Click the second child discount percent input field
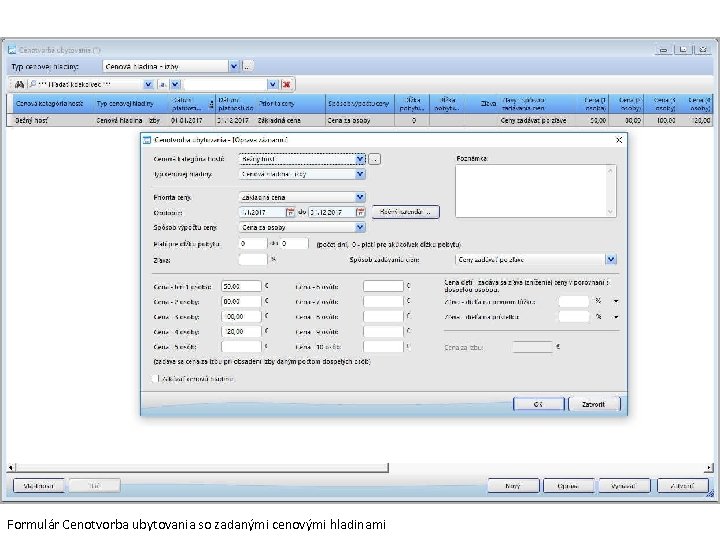 click(574, 316)
